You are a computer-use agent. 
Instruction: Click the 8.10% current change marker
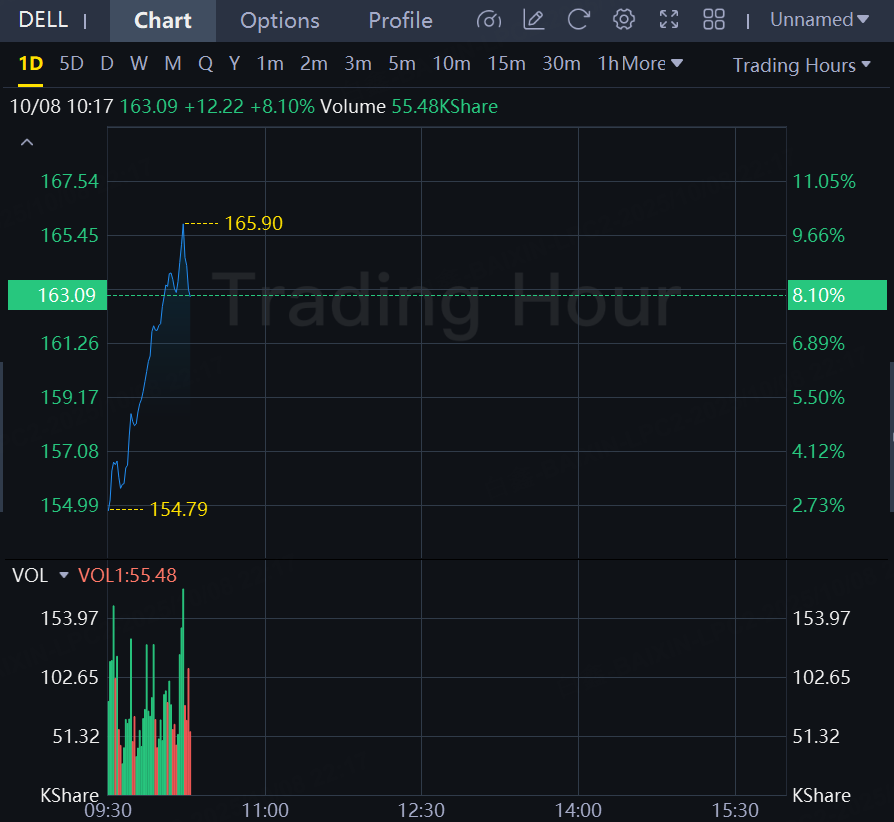pos(837,295)
